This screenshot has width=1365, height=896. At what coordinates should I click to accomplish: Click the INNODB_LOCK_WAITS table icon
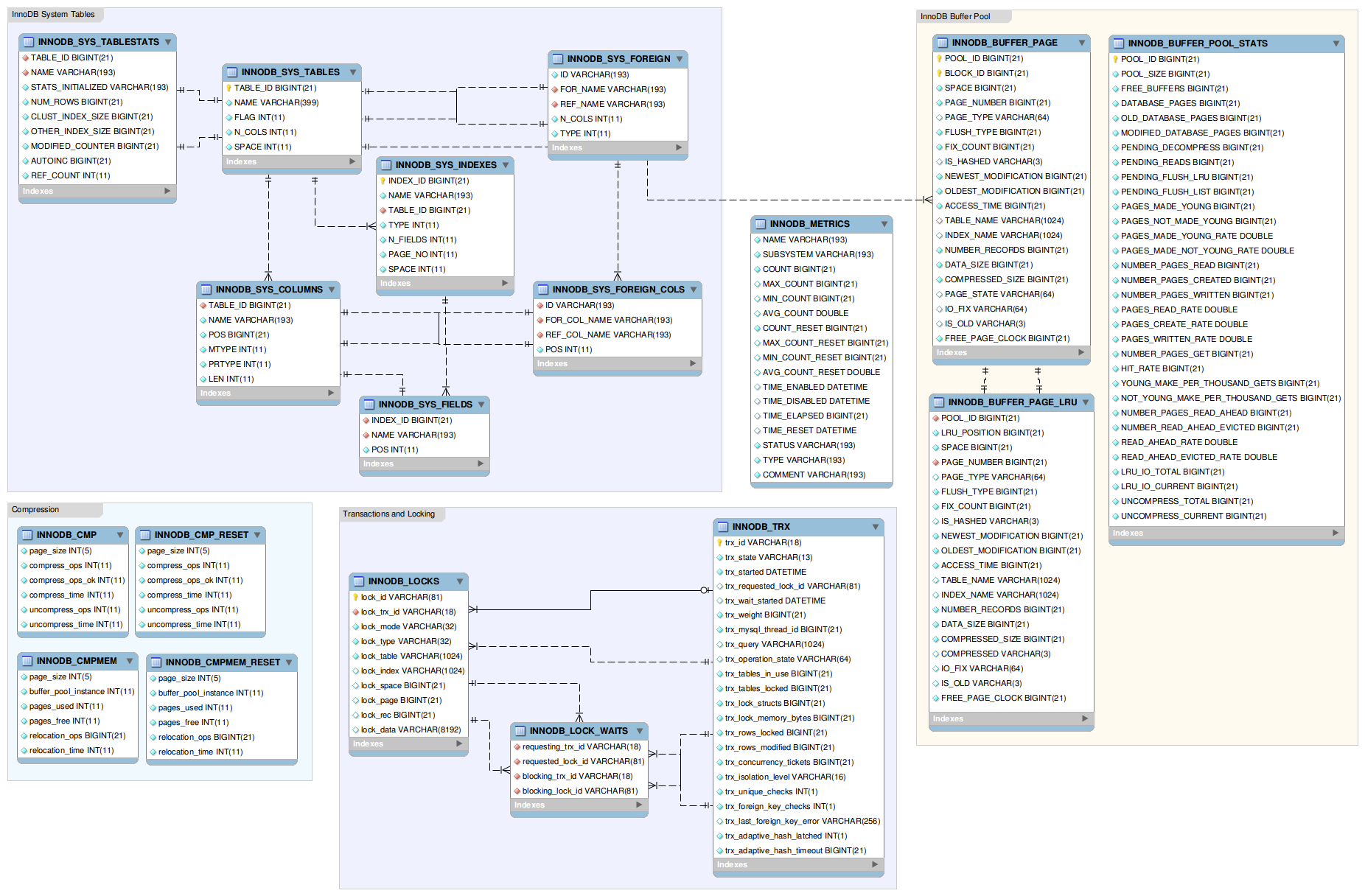coord(520,731)
